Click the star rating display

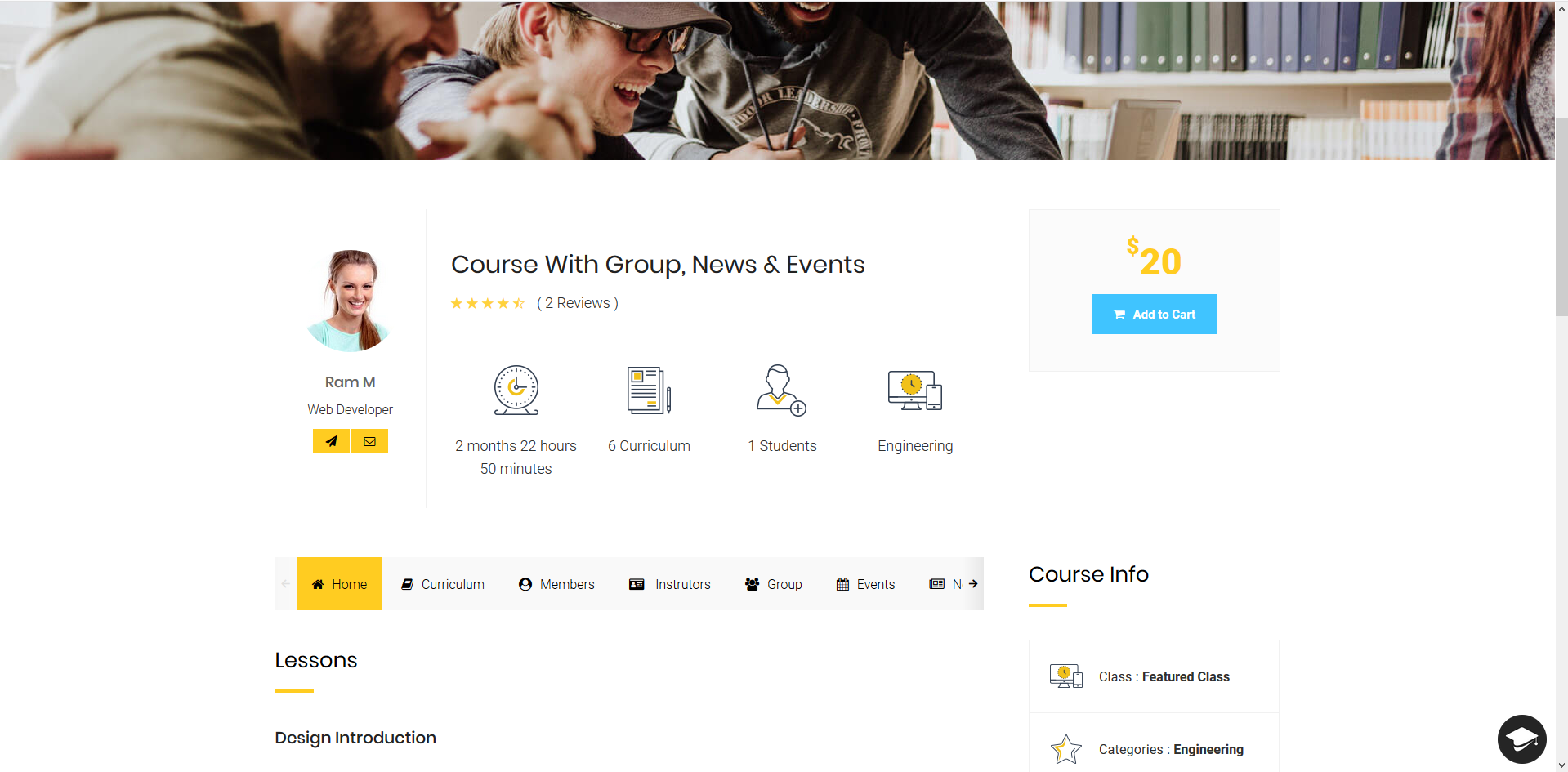(x=488, y=303)
